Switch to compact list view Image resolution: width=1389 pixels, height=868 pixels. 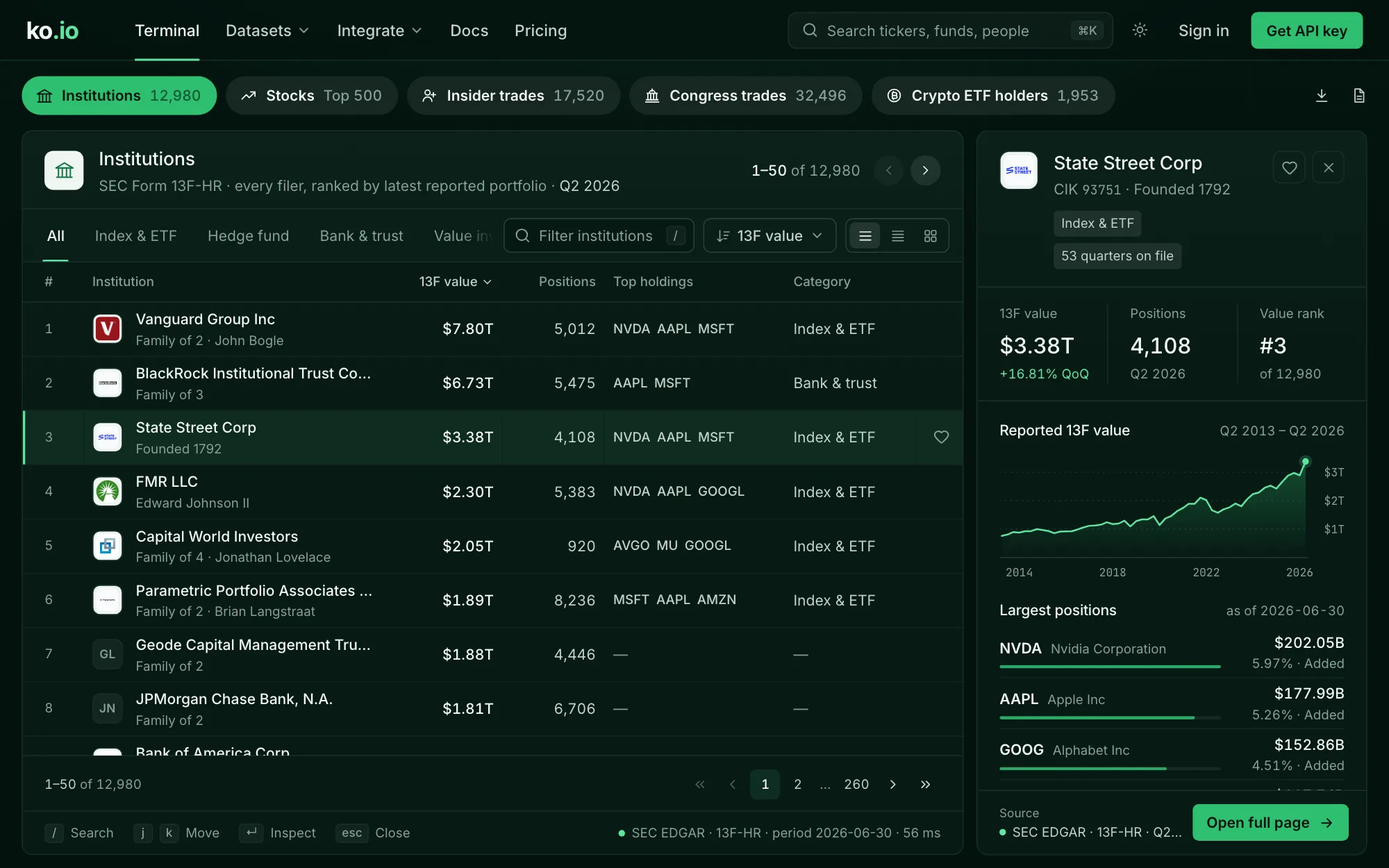pos(898,236)
